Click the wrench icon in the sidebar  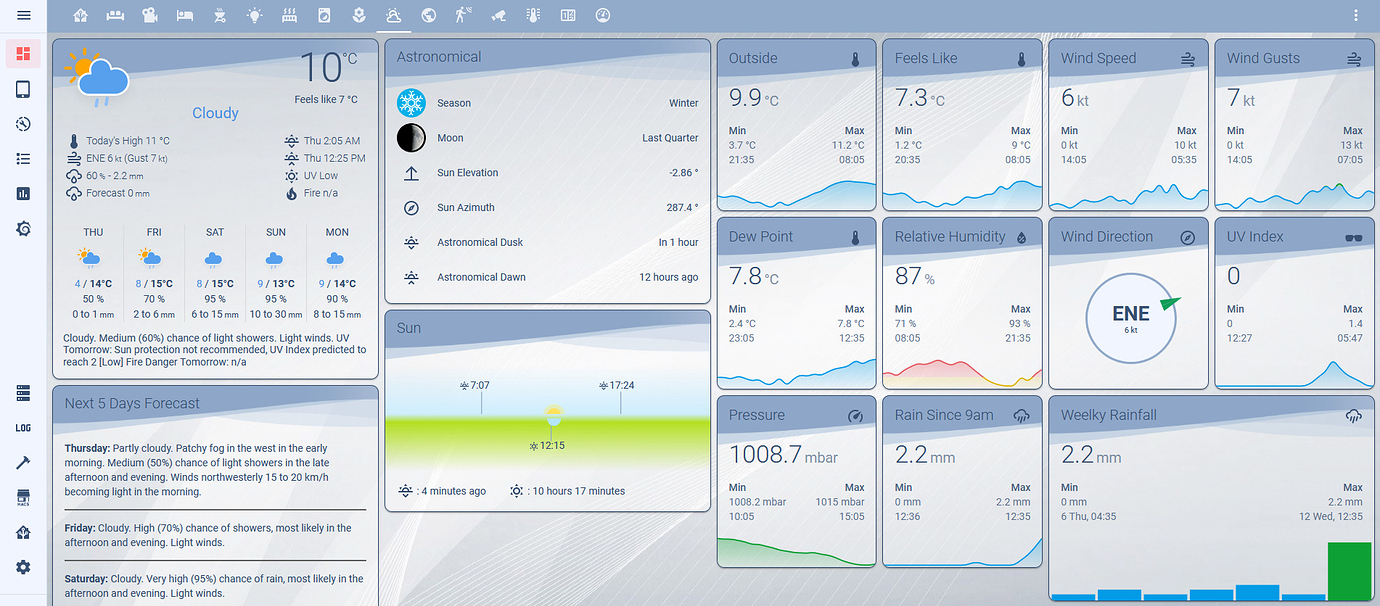(x=22, y=462)
